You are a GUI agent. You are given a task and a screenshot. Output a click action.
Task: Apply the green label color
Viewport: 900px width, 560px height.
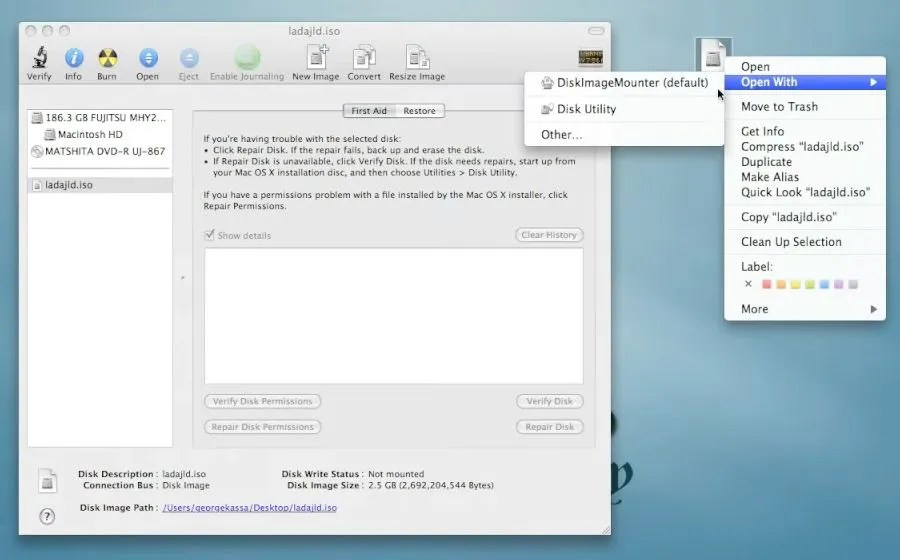(x=809, y=285)
